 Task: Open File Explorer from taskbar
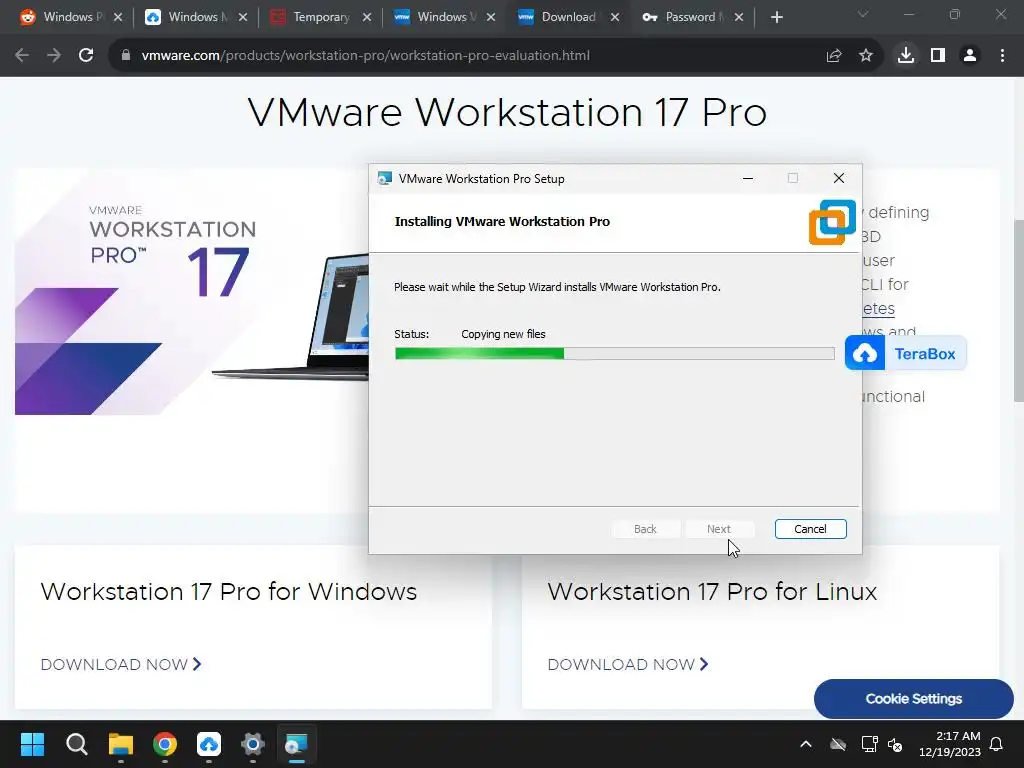[x=121, y=744]
